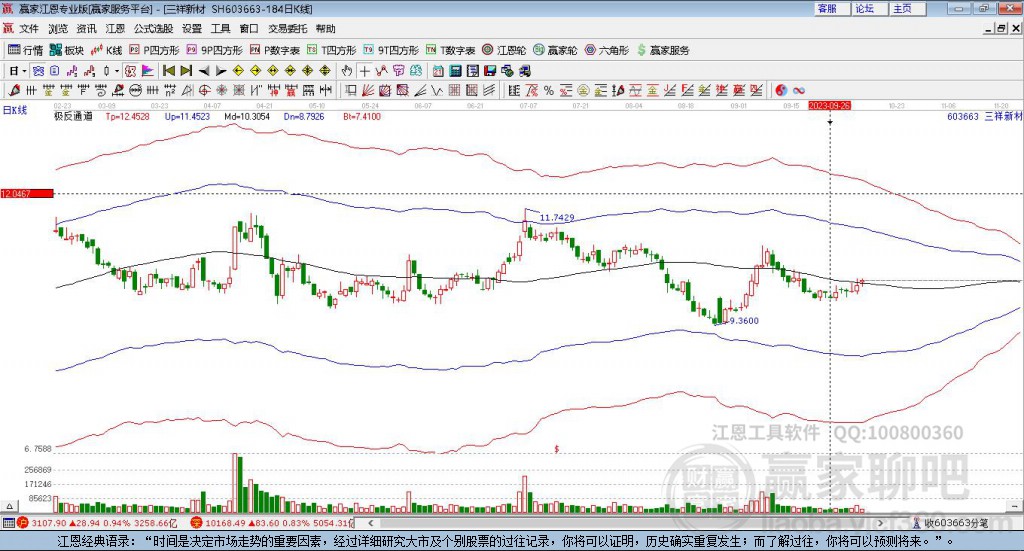This screenshot has width=1024, height=551.
Task: Open the 9P四方形 tool
Action: coord(214,50)
